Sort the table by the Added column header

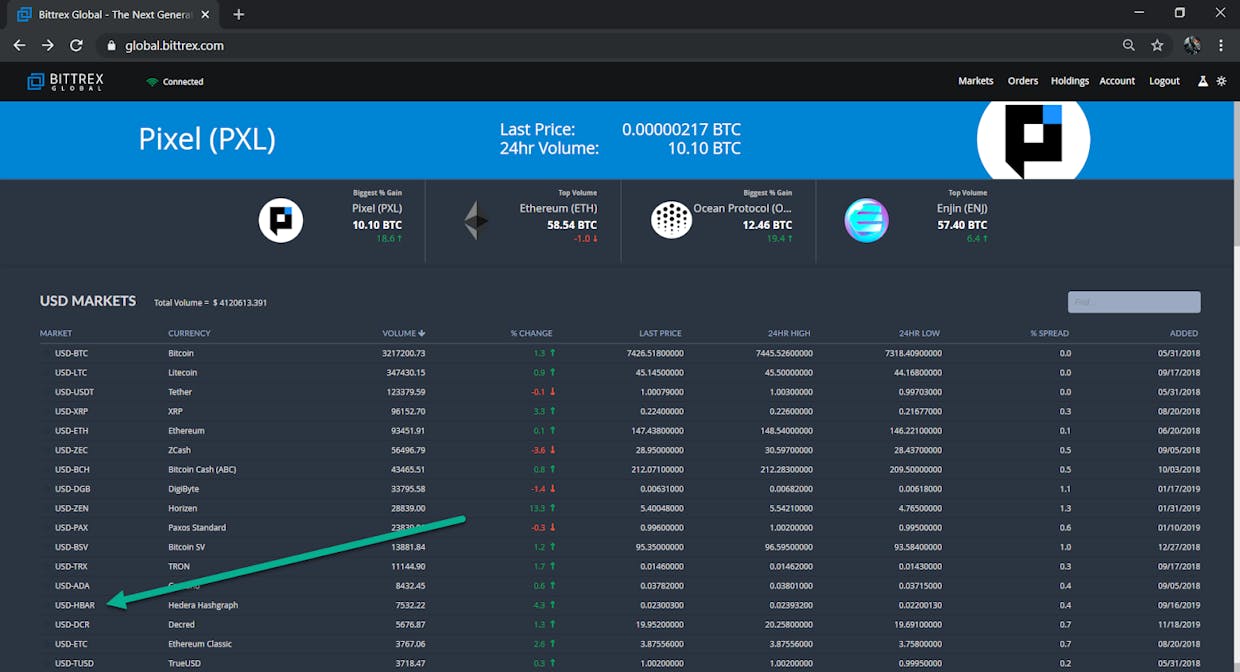tap(1184, 333)
